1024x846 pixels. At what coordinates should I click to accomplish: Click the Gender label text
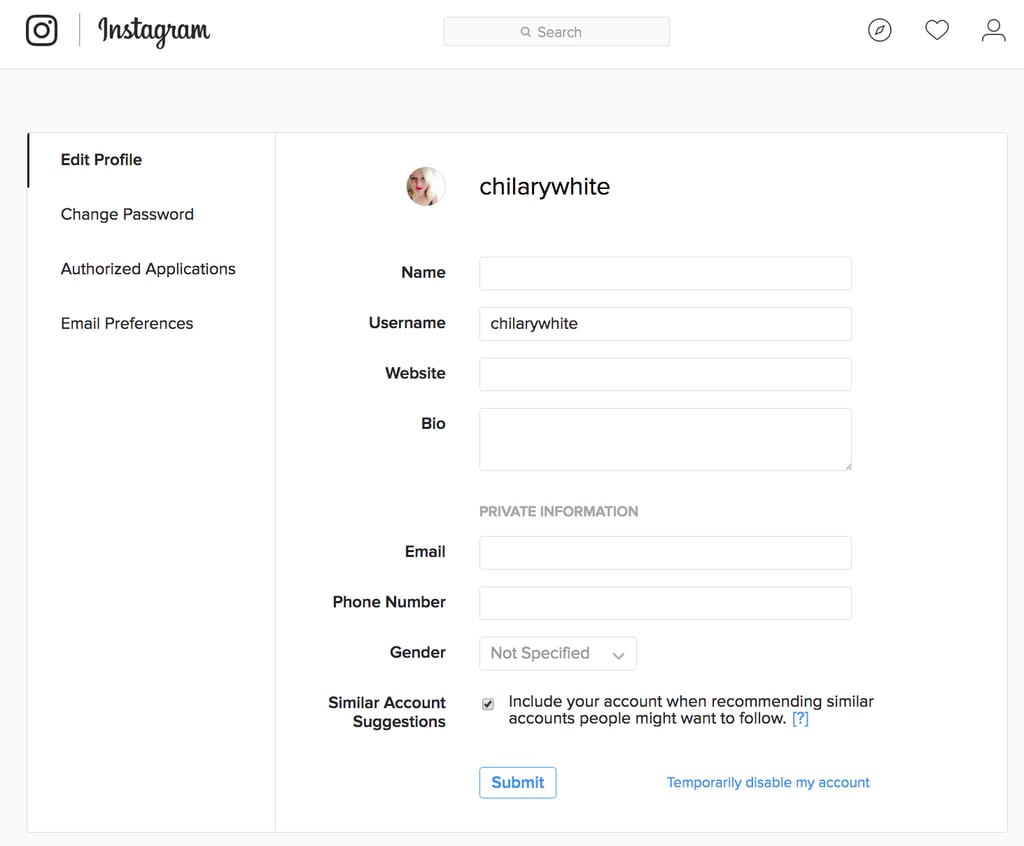(418, 652)
